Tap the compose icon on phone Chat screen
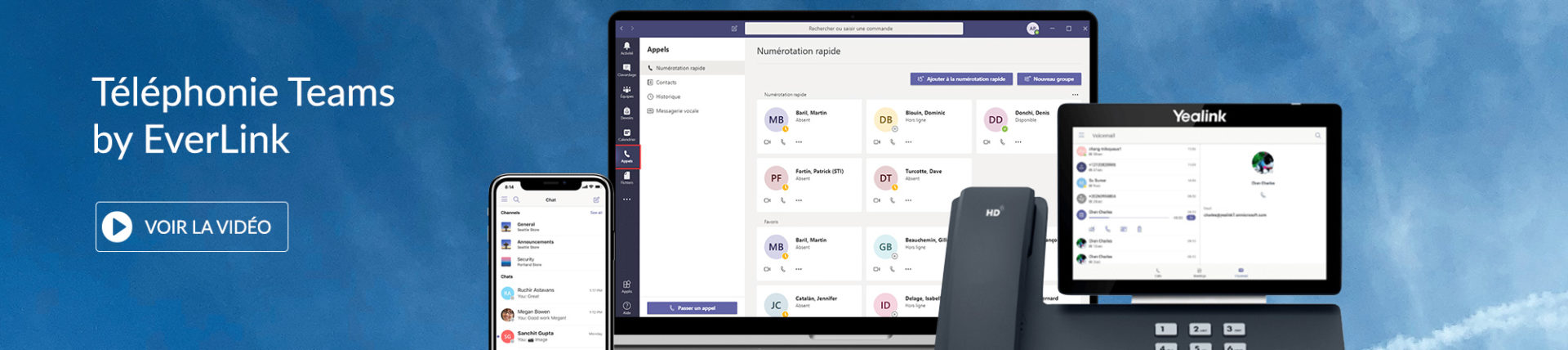Screen dimensions: 1568x350 pos(596,200)
